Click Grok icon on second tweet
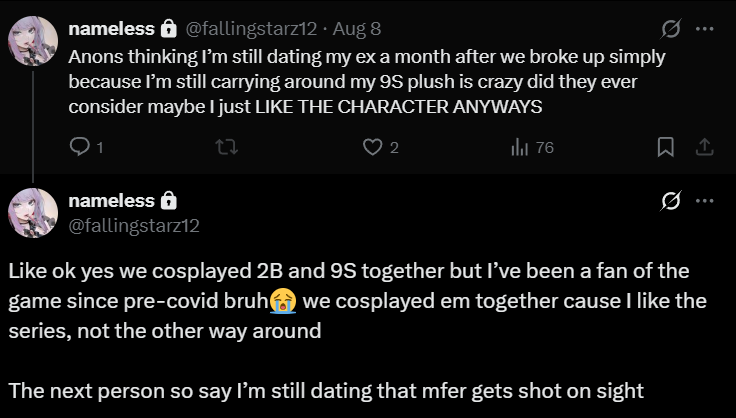 tap(671, 201)
